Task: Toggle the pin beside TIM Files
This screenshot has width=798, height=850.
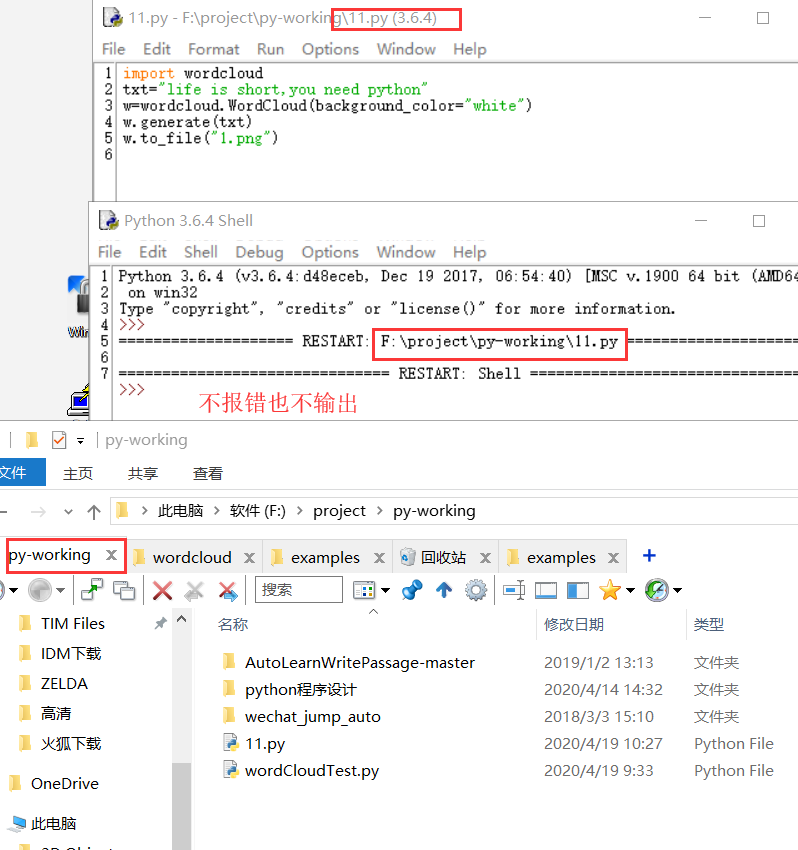Action: coord(160,623)
